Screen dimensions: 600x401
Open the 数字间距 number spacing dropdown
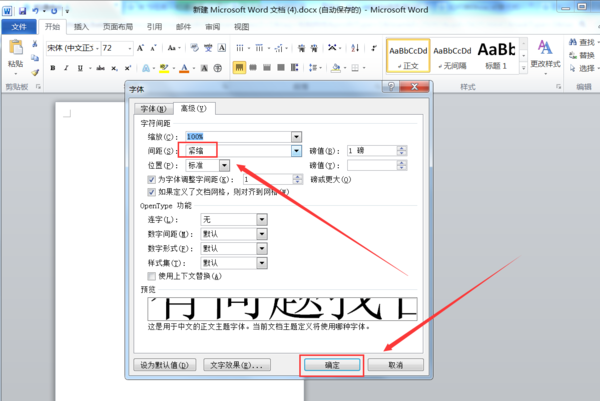(262, 234)
